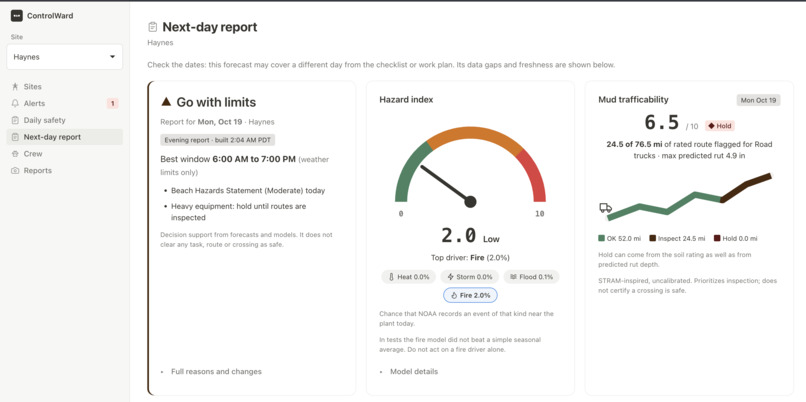Click '24.5 of 76.5 mi' route text
The width and height of the screenshot is (806, 402).
tap(634, 144)
